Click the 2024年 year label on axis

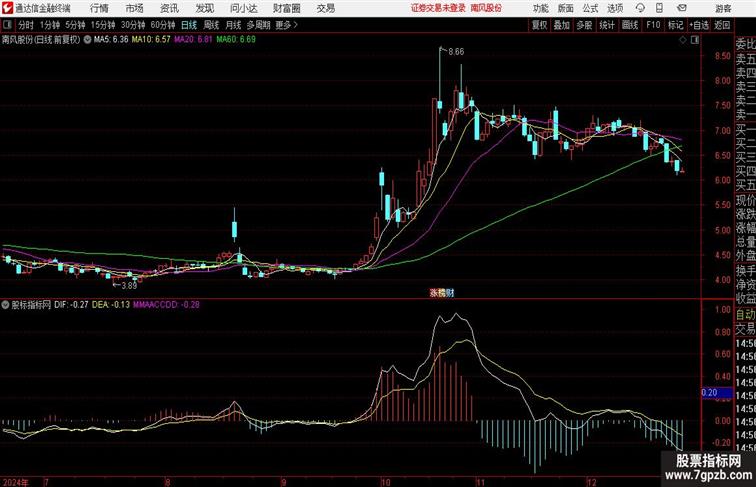(x=15, y=482)
